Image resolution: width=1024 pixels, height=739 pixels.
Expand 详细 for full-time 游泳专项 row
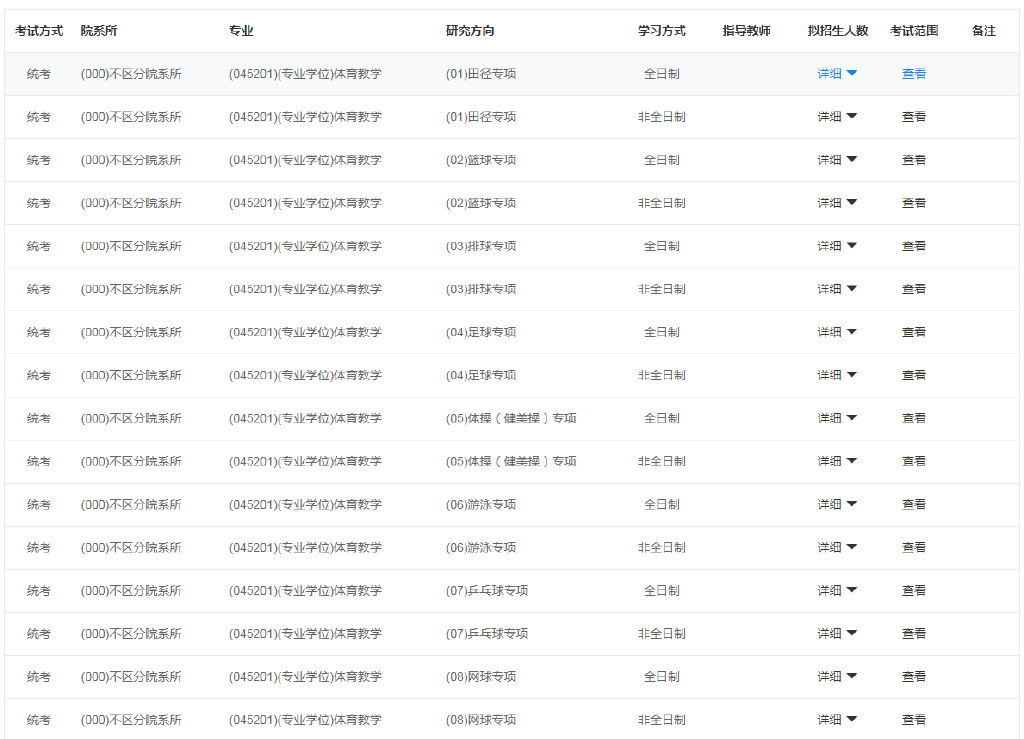[x=837, y=504]
